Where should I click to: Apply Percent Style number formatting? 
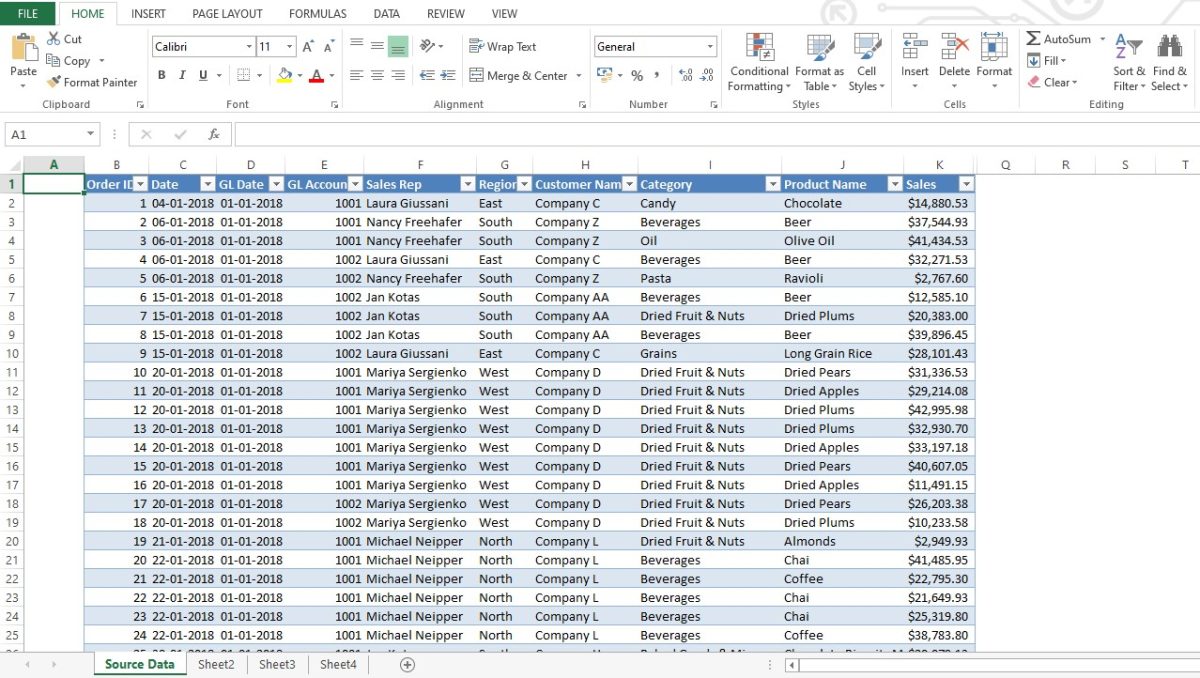pyautogui.click(x=637, y=73)
